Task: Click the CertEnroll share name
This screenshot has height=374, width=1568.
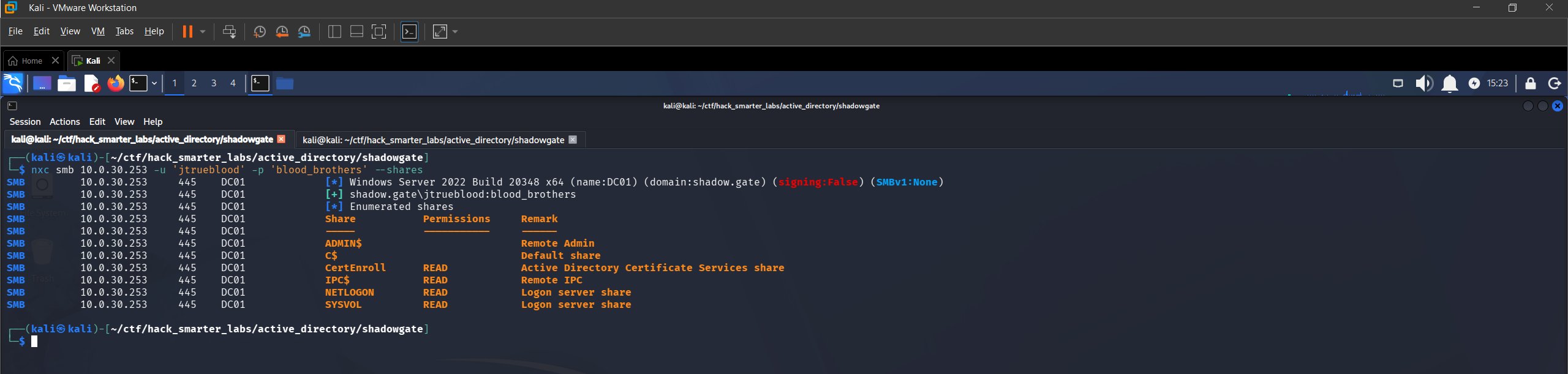Action: click(355, 268)
